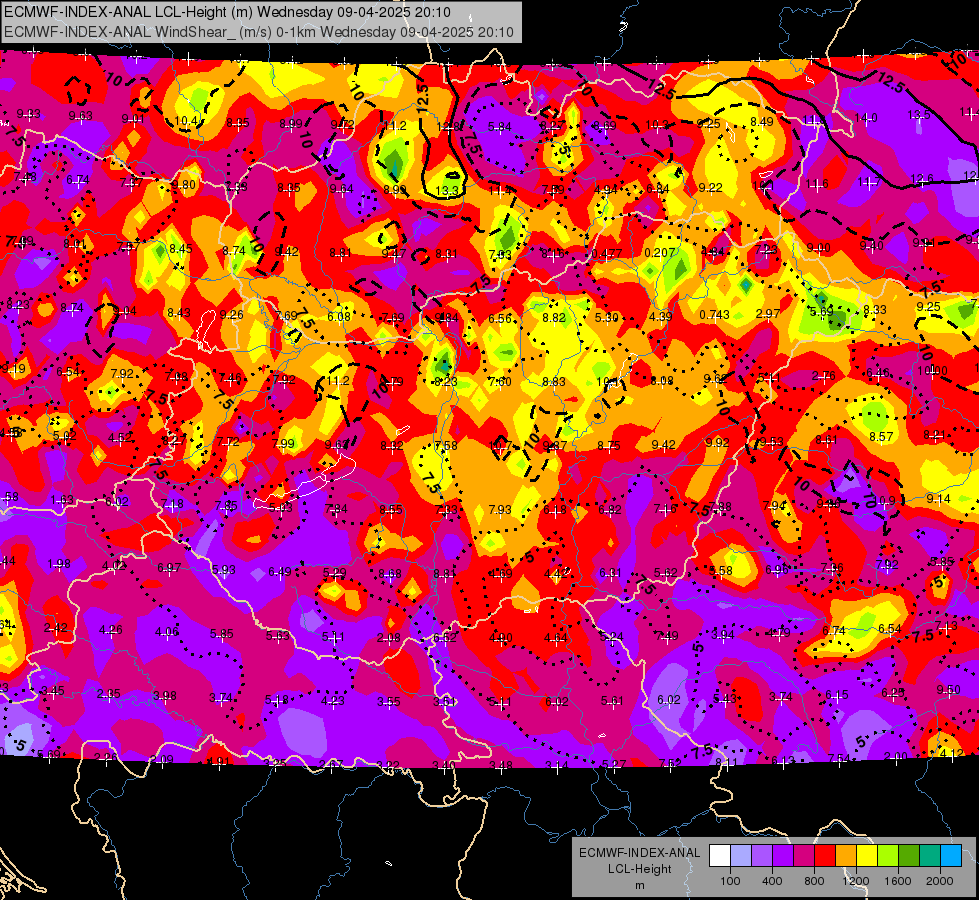Click the WindShear 0-1km title line
The width and height of the screenshot is (979, 900).
pos(259,32)
